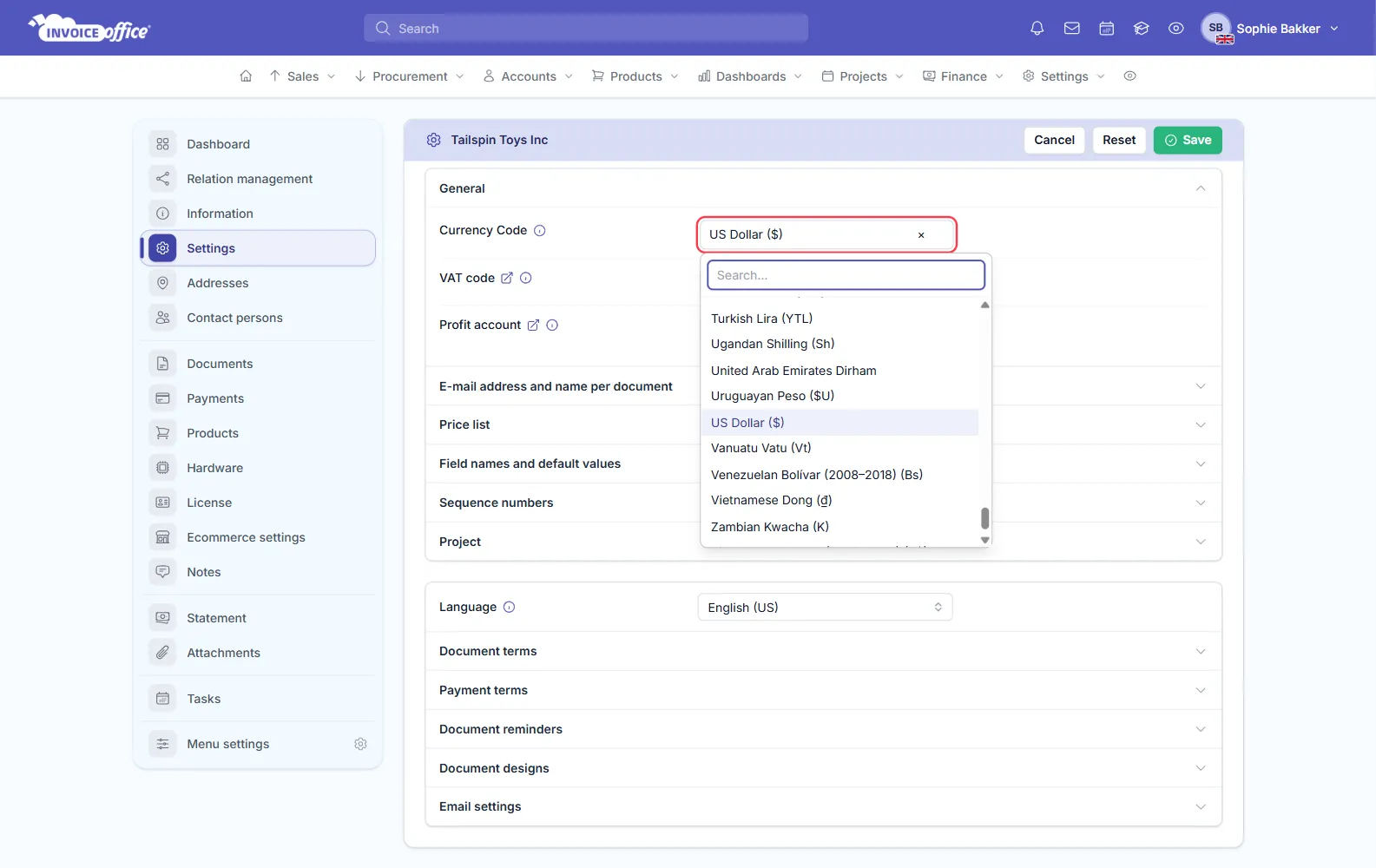Show Currency Code info tooltip icon

point(540,230)
